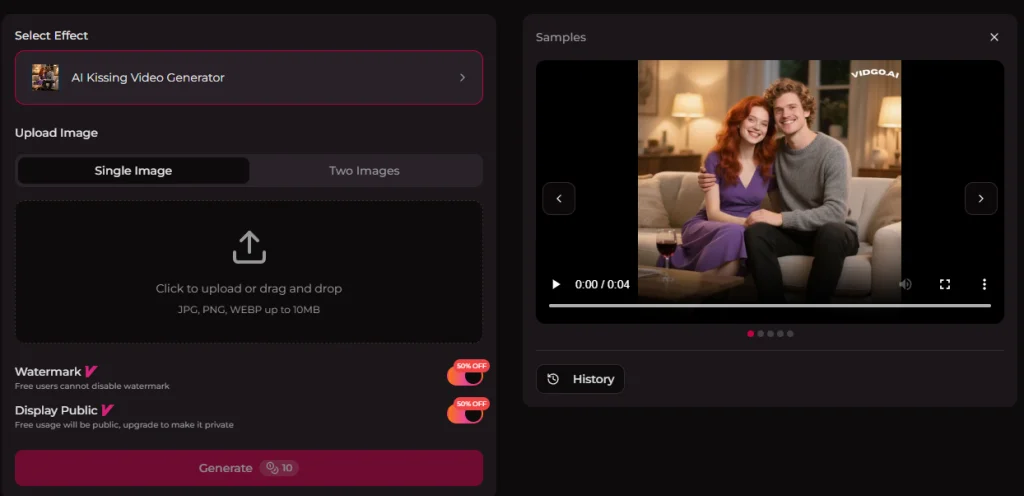Click the 50% OFF badge above the Watermark toggle
This screenshot has height=496, width=1024.
(472, 366)
